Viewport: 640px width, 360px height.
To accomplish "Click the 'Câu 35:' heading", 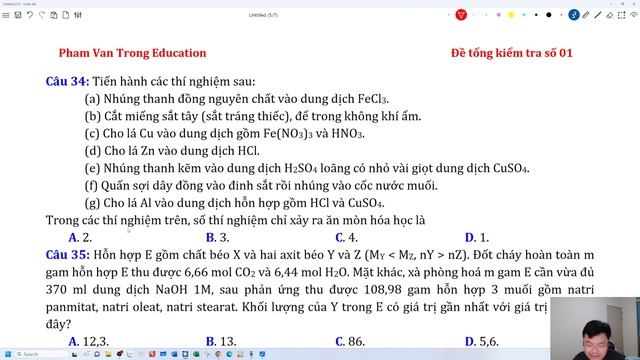I will click(67, 255).
